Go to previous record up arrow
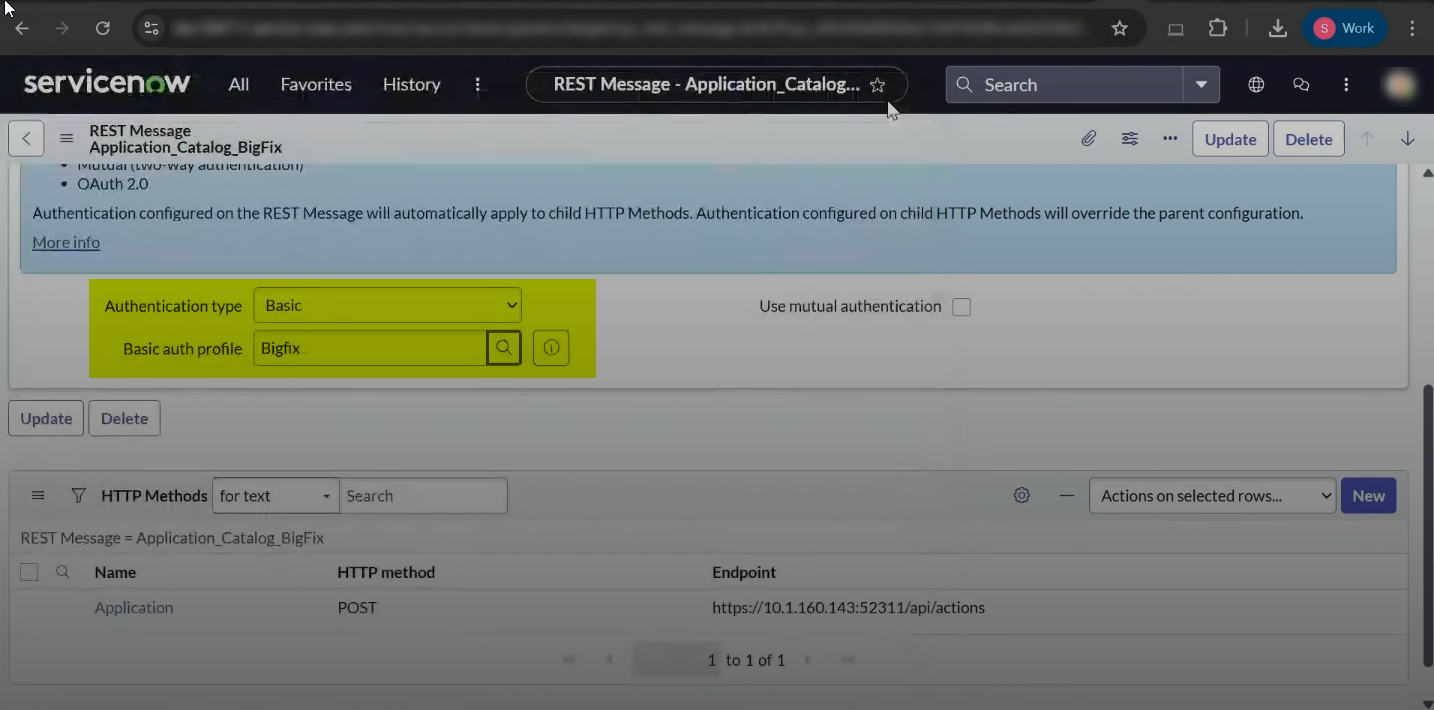 tap(1367, 139)
